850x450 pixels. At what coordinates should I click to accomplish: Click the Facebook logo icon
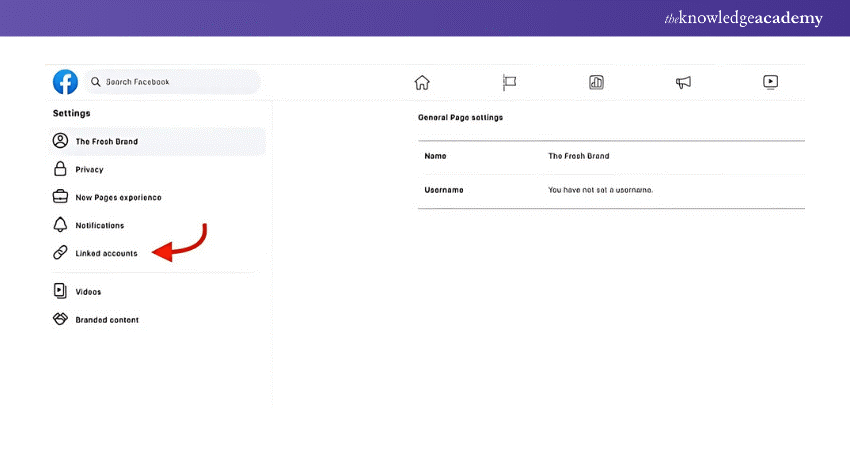tap(65, 82)
